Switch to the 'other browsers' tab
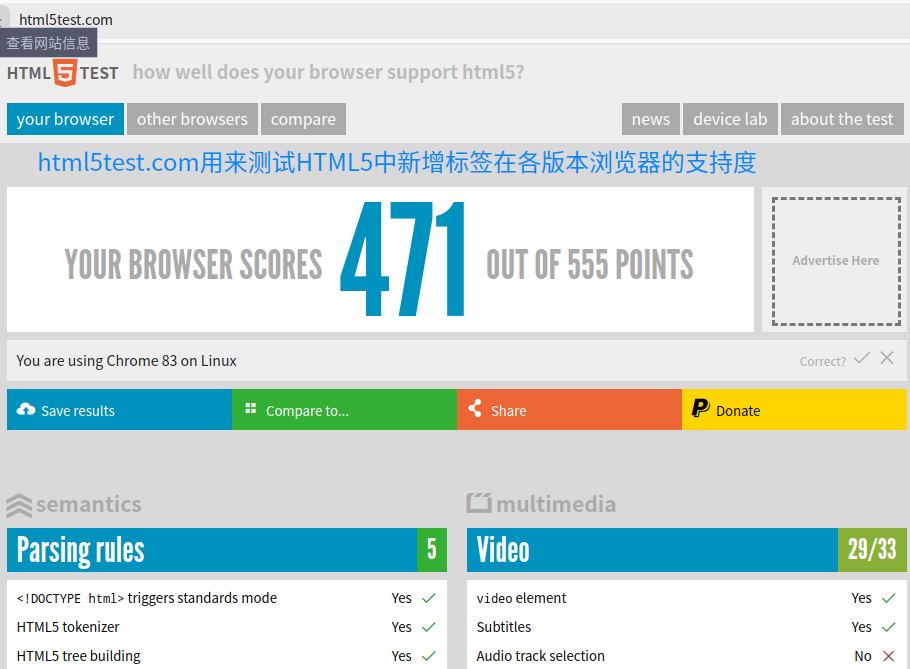The width and height of the screenshot is (910, 669). (x=192, y=119)
